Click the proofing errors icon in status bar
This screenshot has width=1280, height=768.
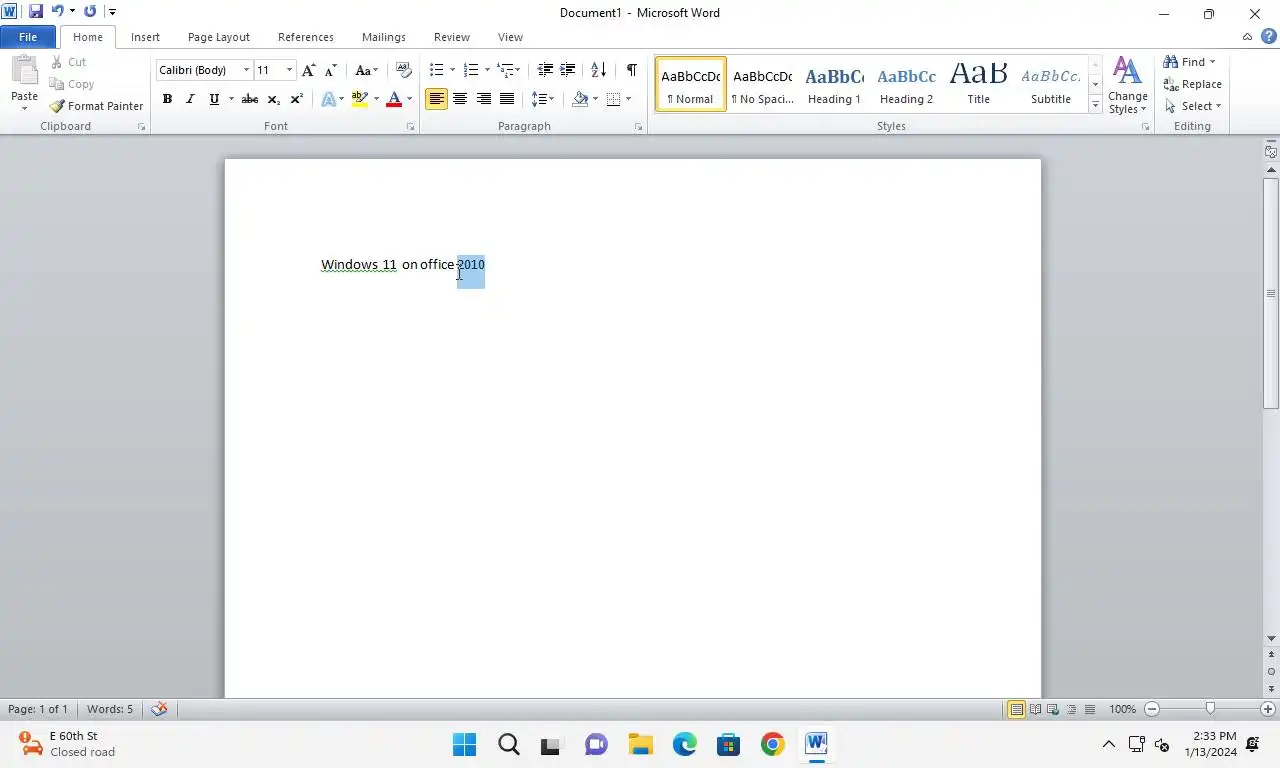coord(159,709)
